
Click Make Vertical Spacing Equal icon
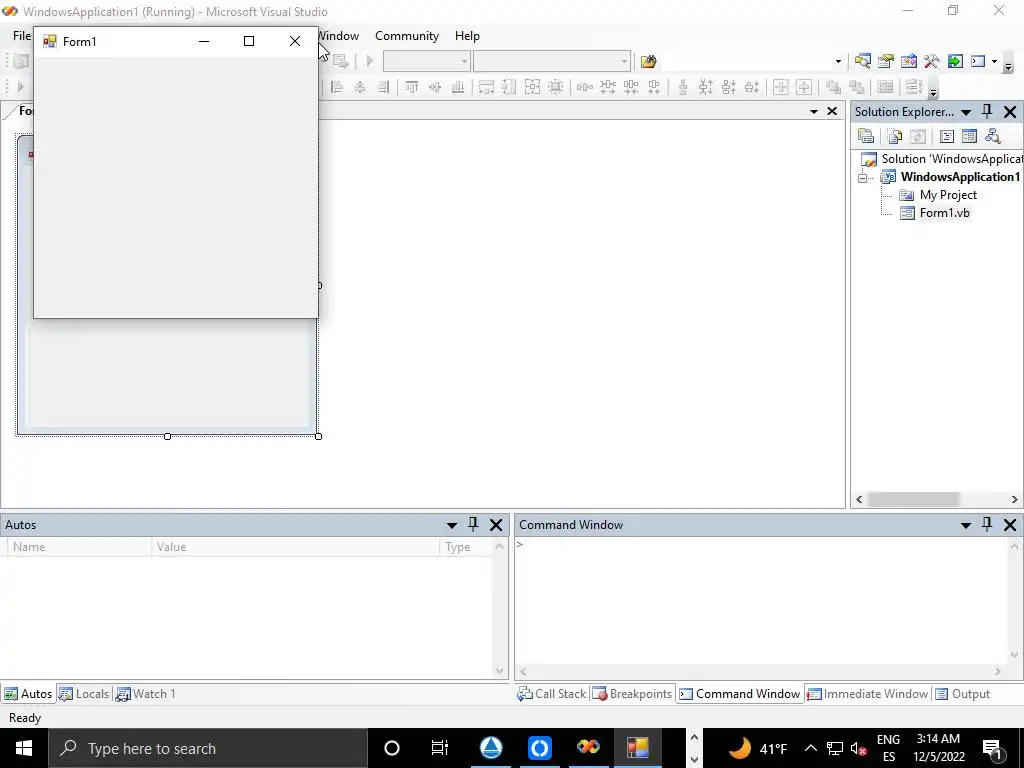(682, 87)
